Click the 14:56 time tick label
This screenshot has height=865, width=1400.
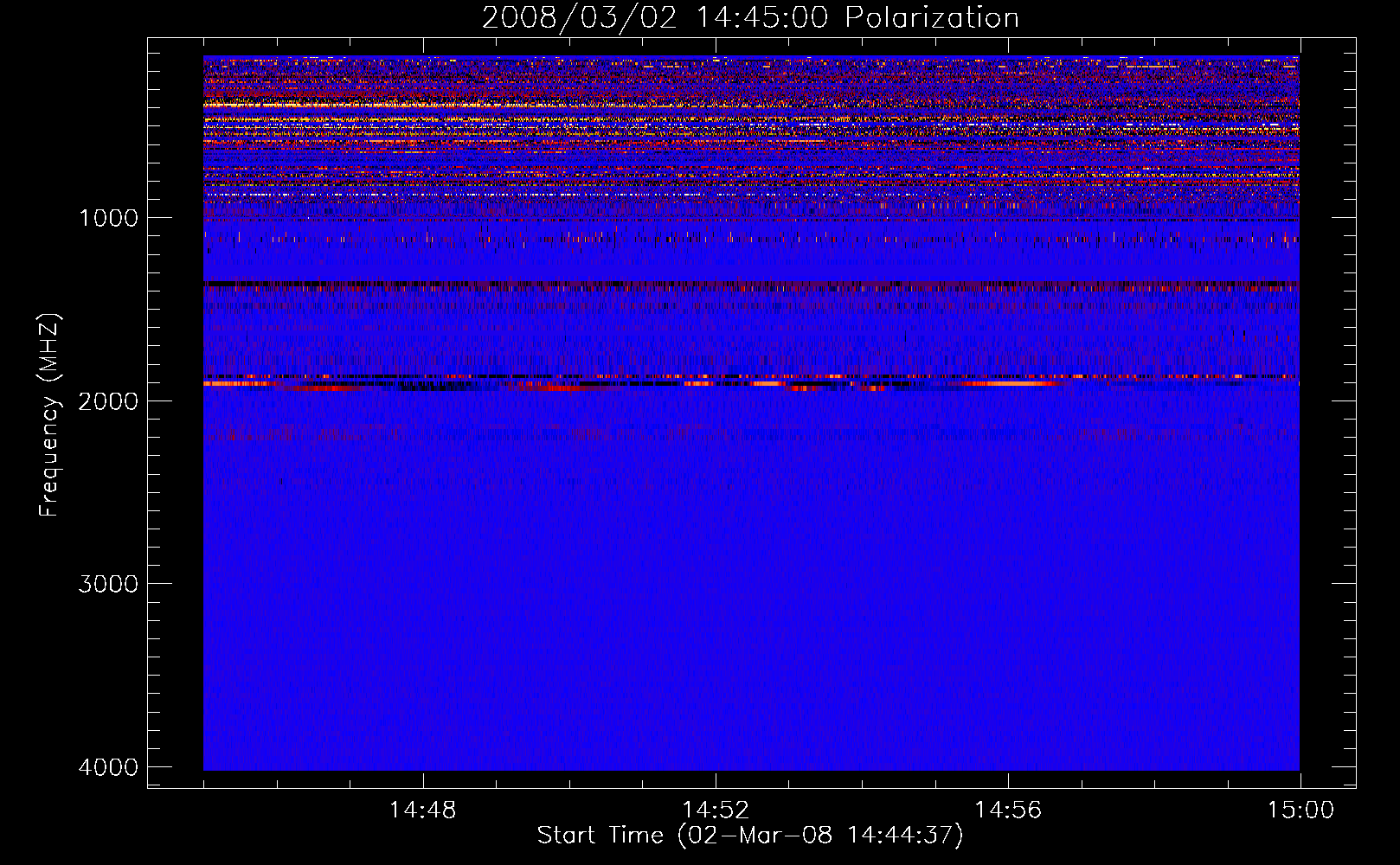tap(1008, 811)
